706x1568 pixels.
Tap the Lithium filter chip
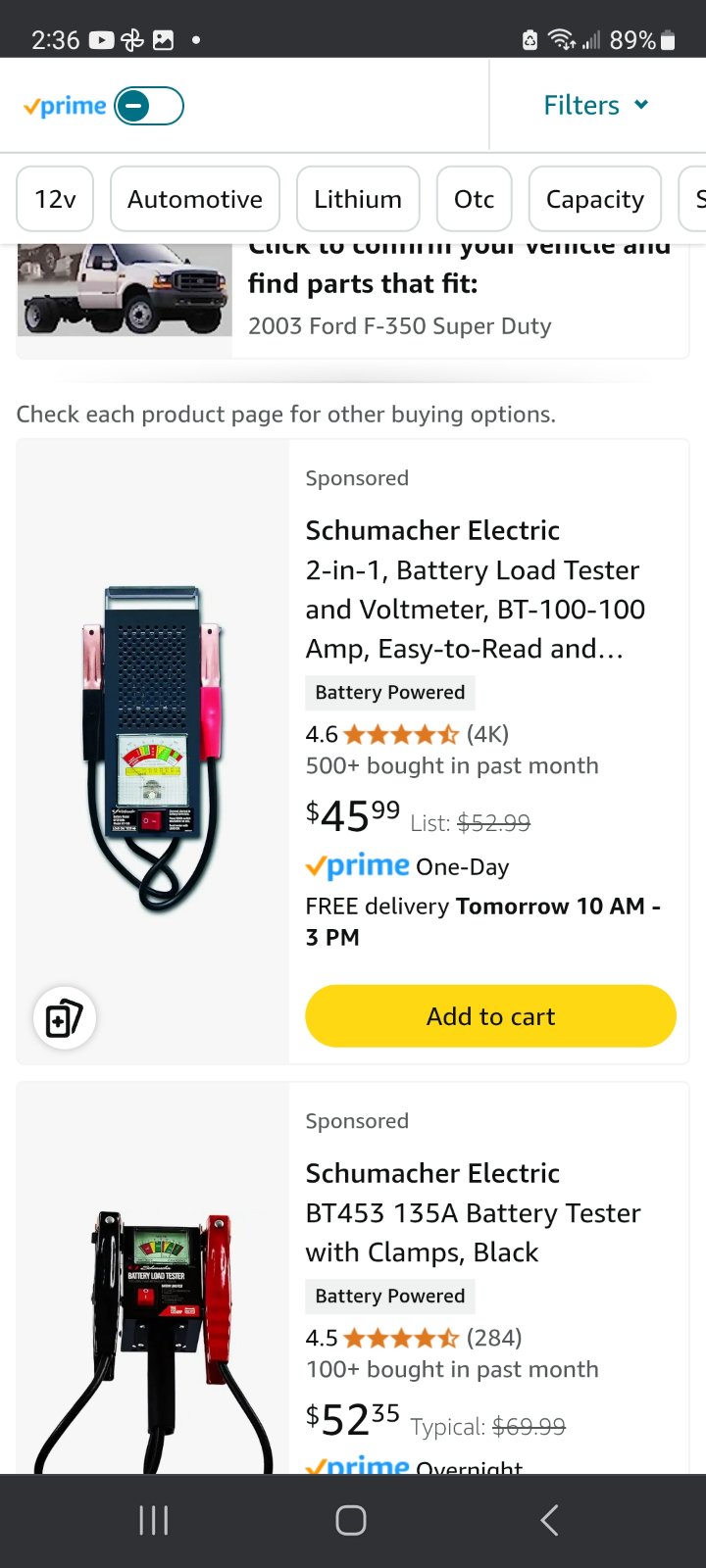tap(358, 199)
